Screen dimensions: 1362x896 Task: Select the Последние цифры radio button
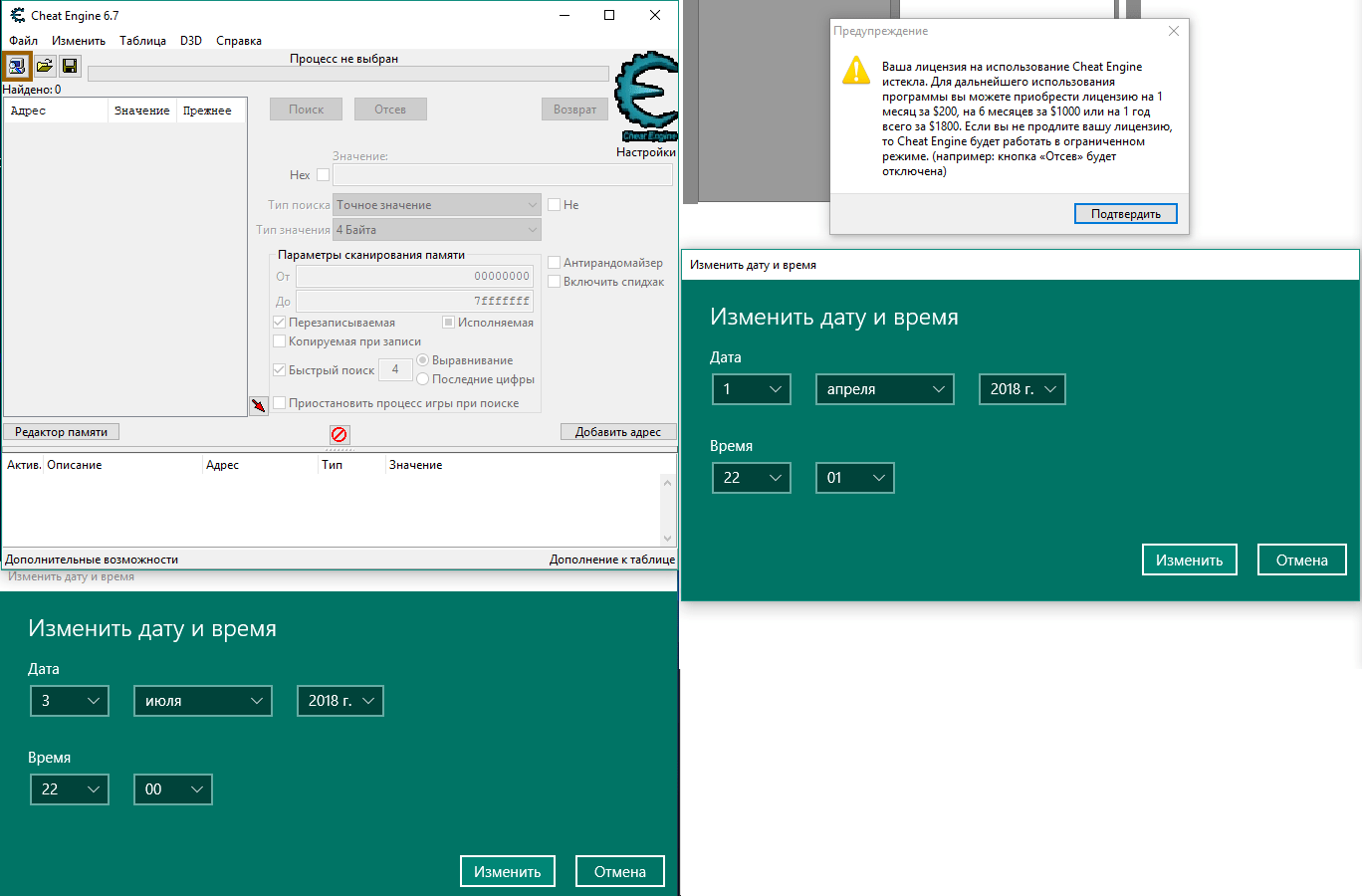pyautogui.click(x=423, y=379)
